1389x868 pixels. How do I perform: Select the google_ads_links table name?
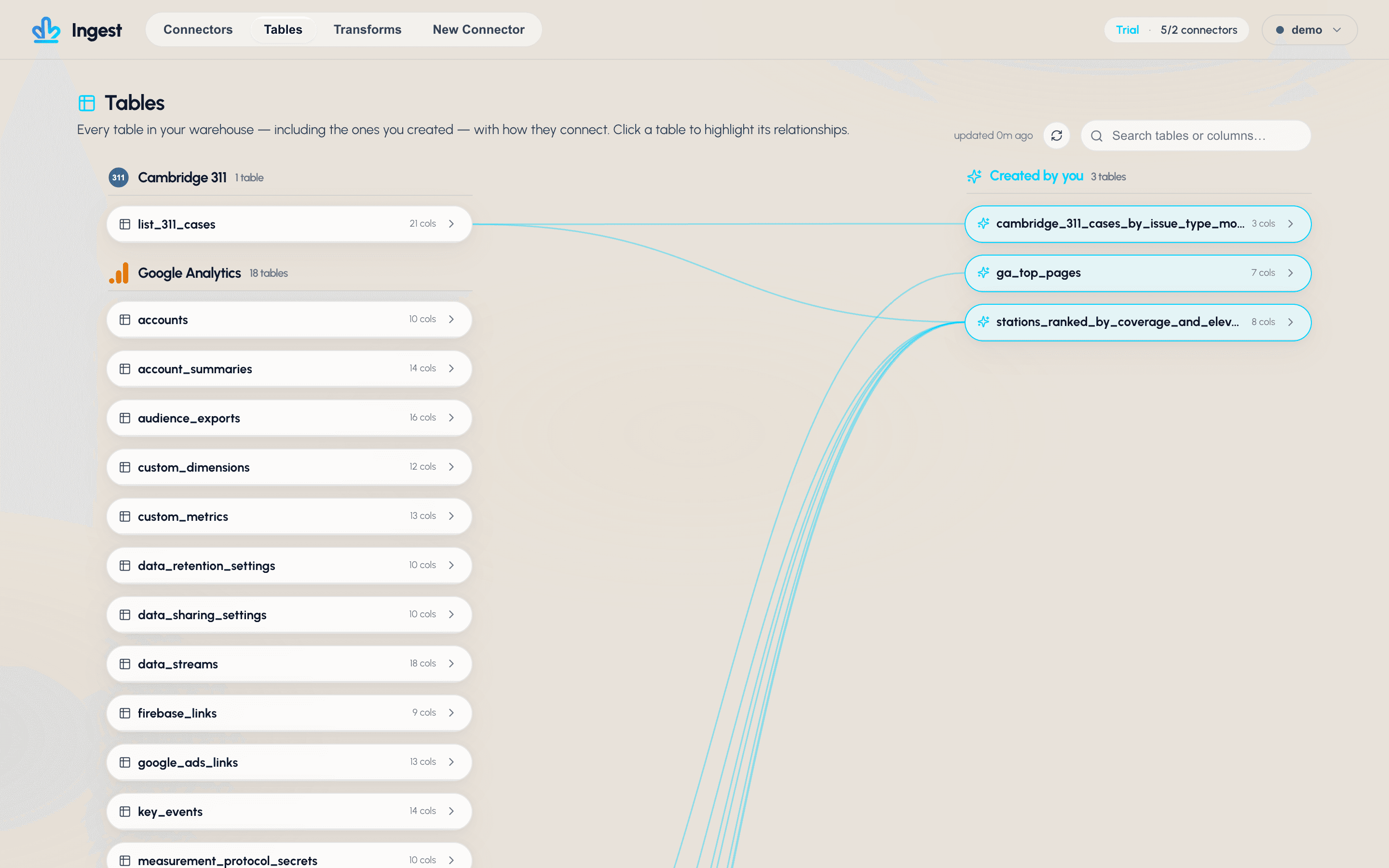188,762
